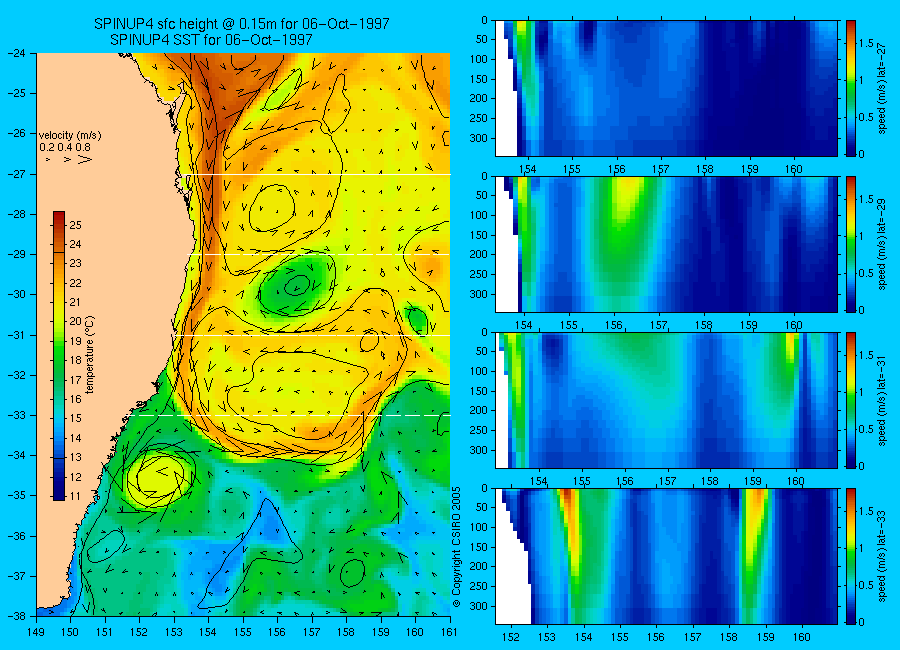Open the lat=-27 speed cross-section panel
The height and width of the screenshot is (650, 900).
click(x=666, y=88)
